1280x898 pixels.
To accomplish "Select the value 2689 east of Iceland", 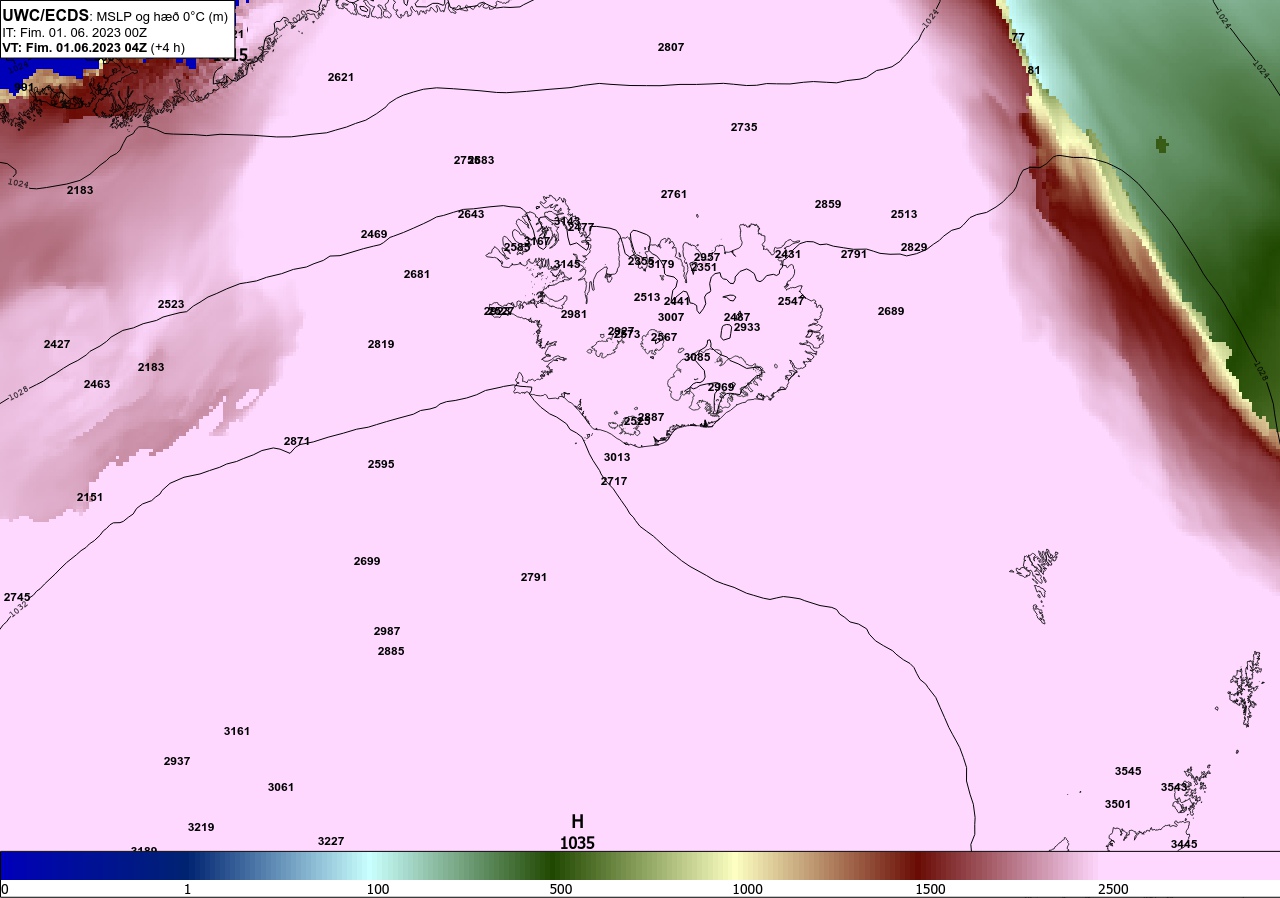I will [x=891, y=311].
